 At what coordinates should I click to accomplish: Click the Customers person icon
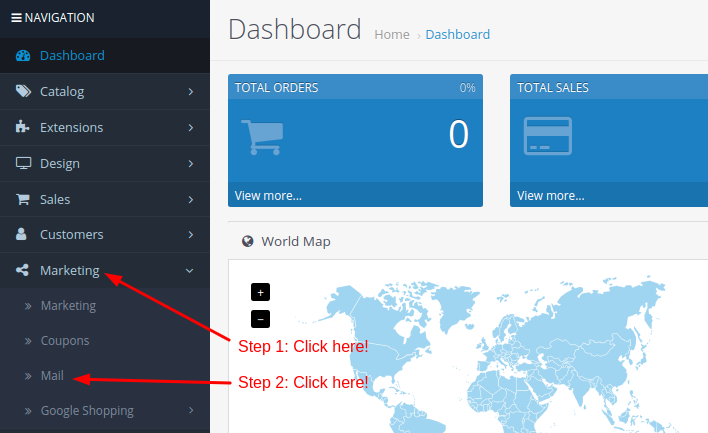[21, 234]
